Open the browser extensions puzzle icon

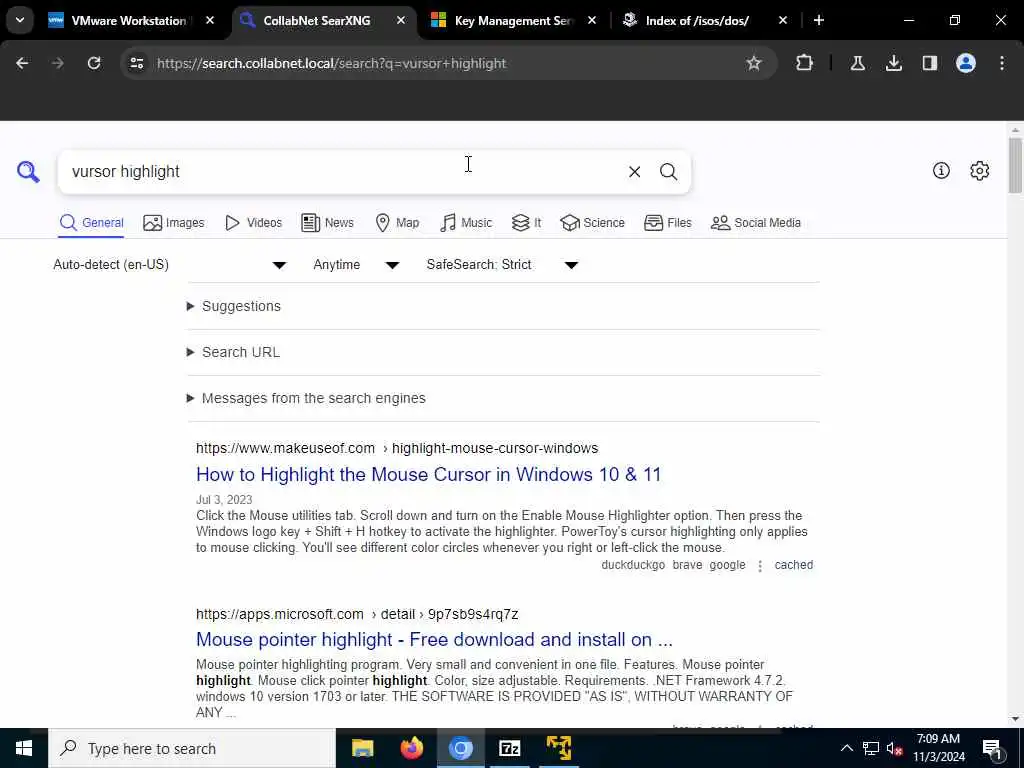805,63
